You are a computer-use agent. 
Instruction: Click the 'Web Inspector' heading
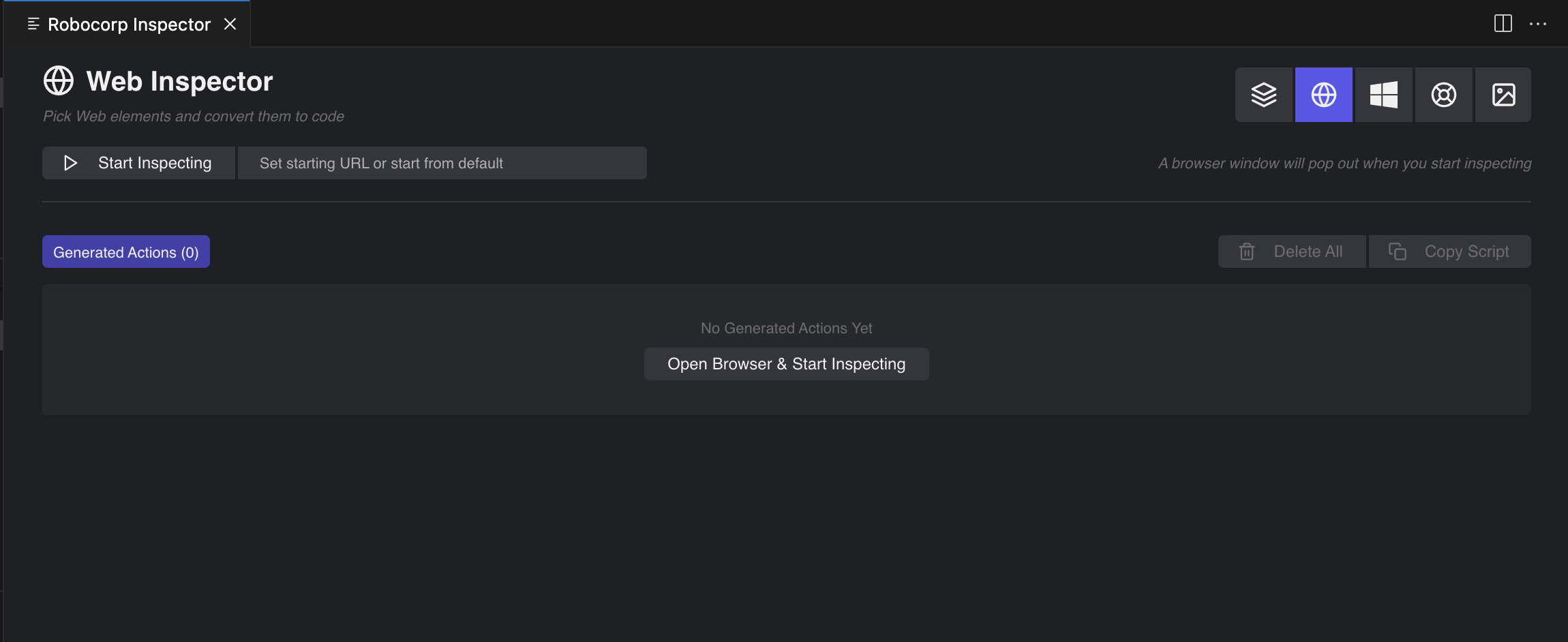179,81
